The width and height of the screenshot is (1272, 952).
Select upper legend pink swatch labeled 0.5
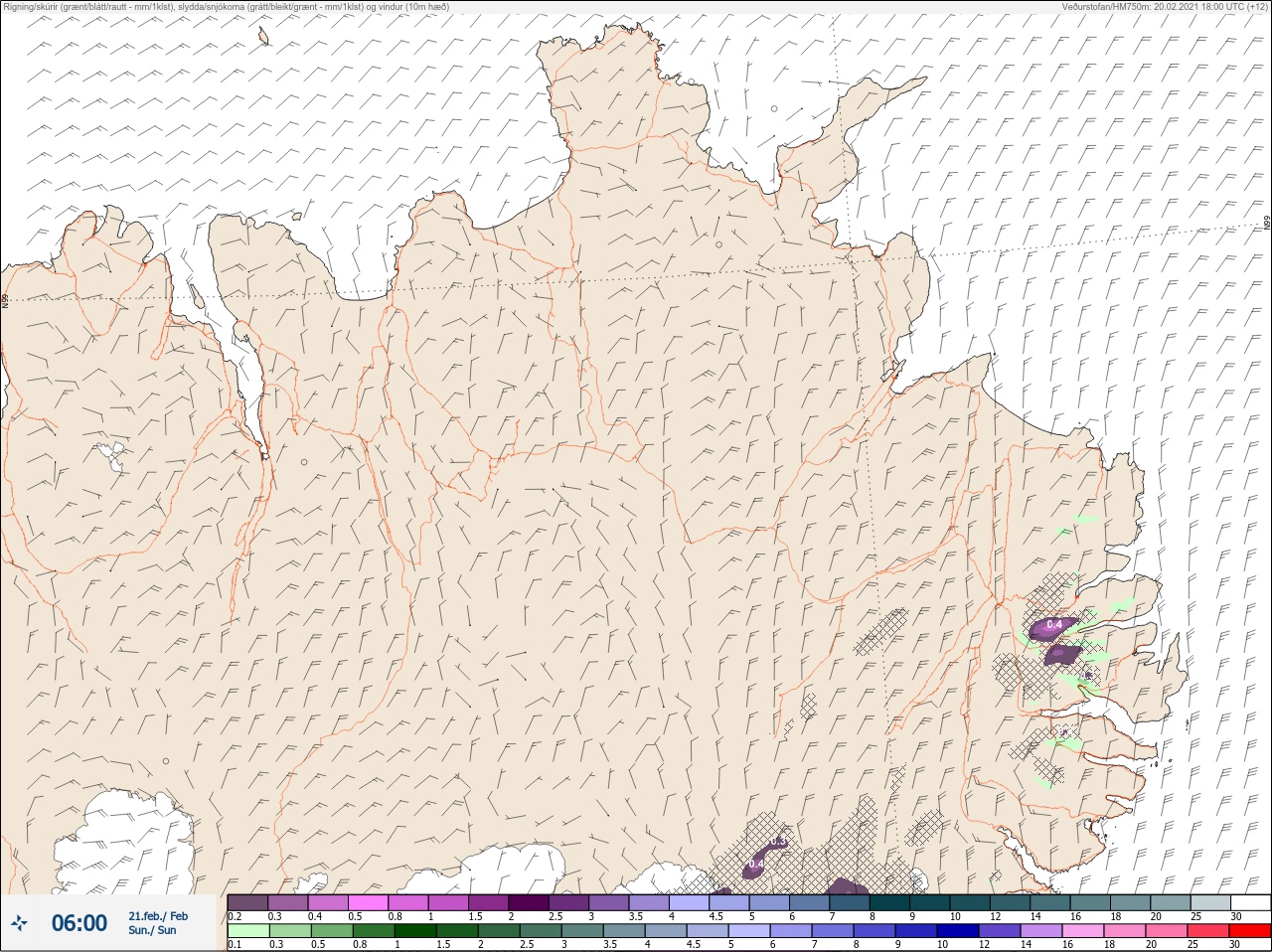369,902
